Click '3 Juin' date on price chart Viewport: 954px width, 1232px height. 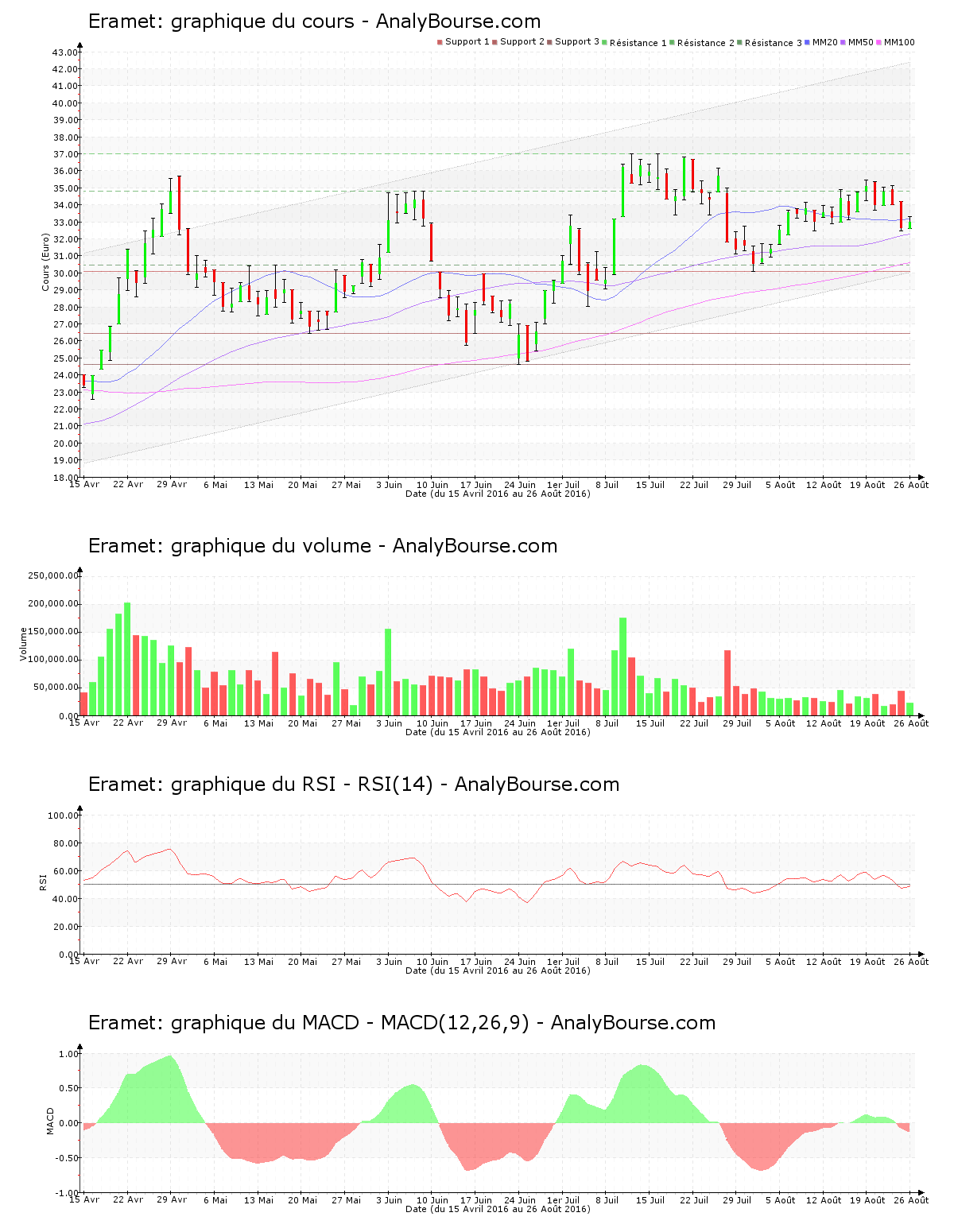(x=390, y=484)
